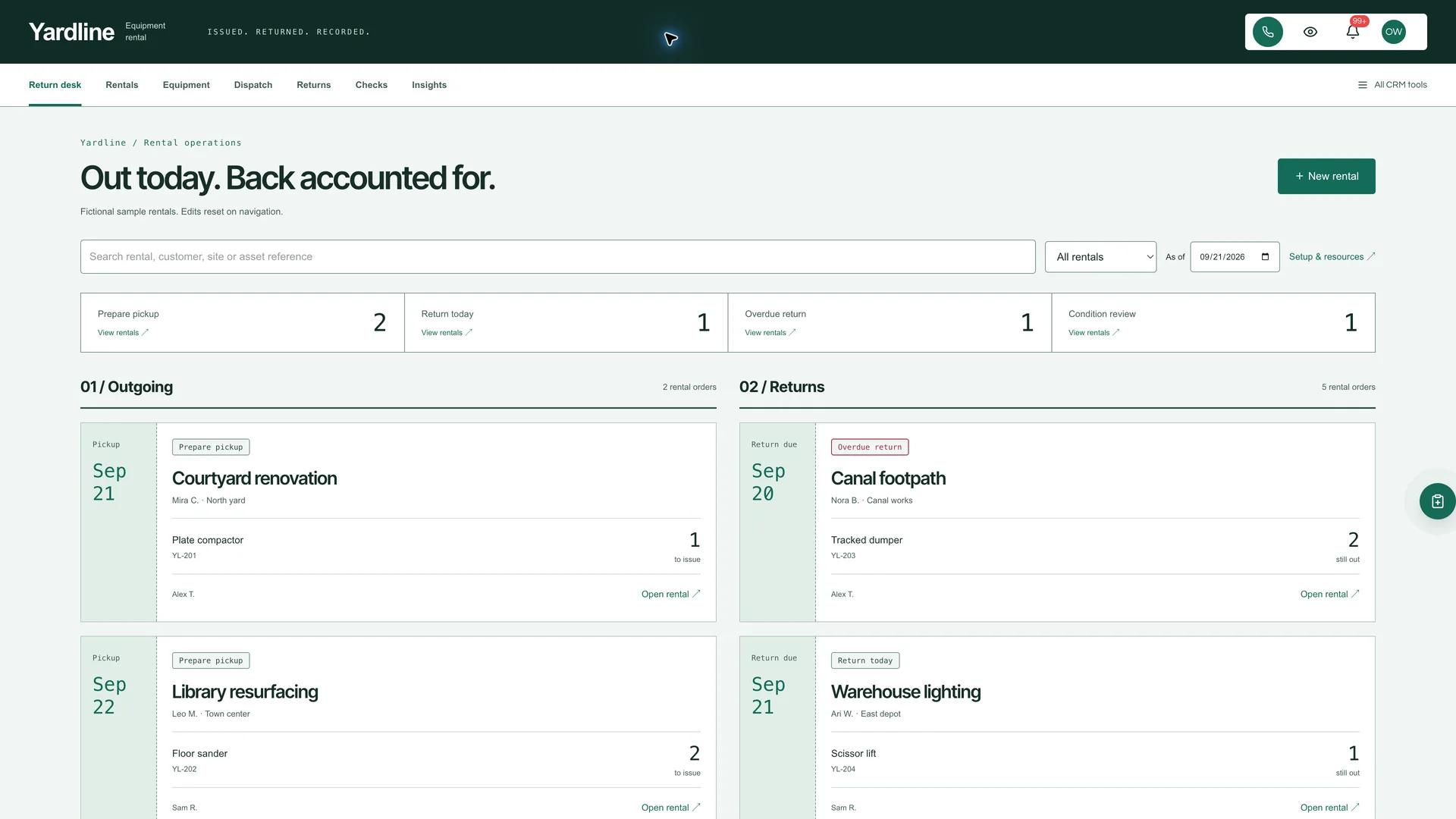This screenshot has height=819, width=1456.
Task: Click the Courtyard renovation title
Action: click(x=254, y=479)
